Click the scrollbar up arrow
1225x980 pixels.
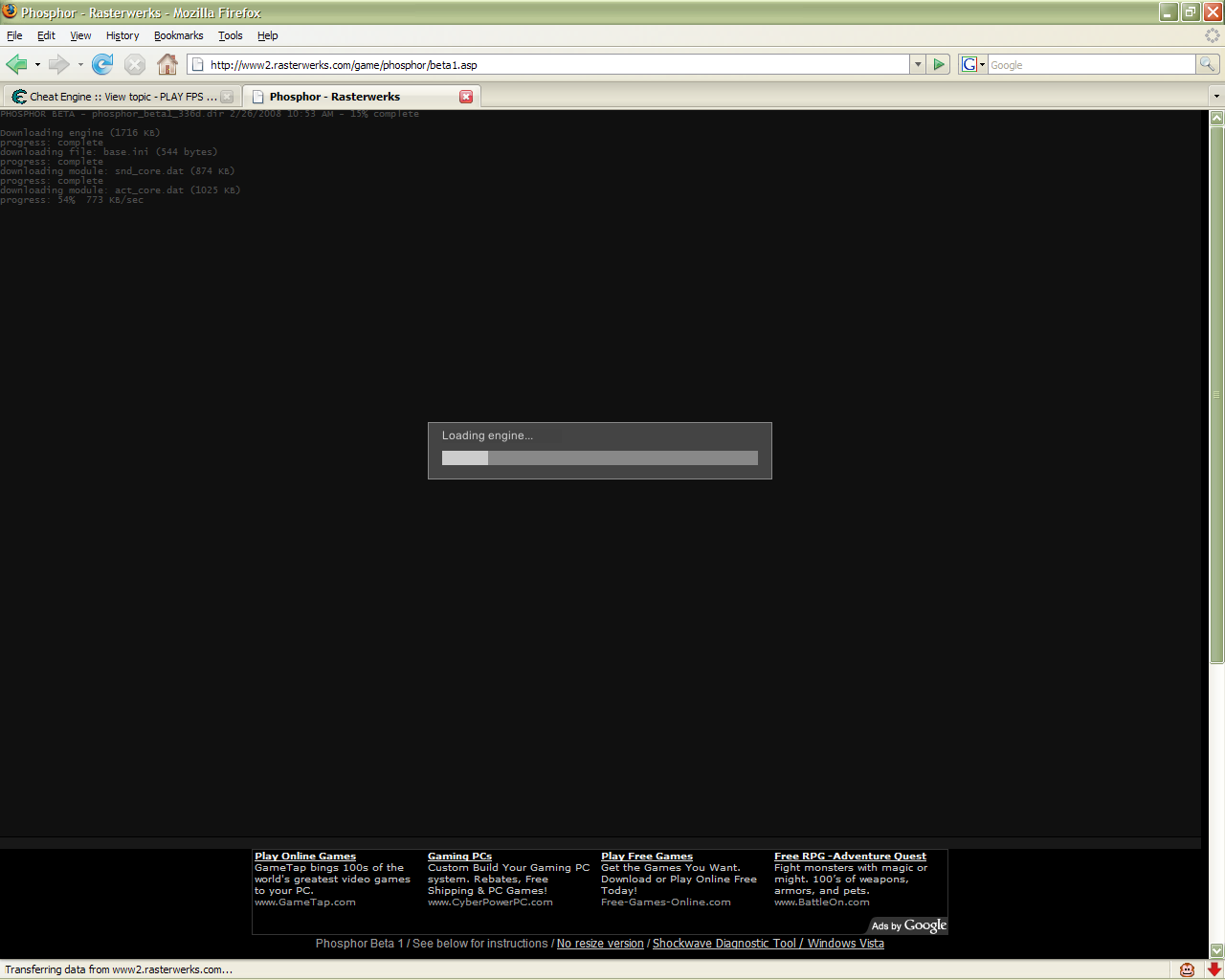pos(1217,118)
